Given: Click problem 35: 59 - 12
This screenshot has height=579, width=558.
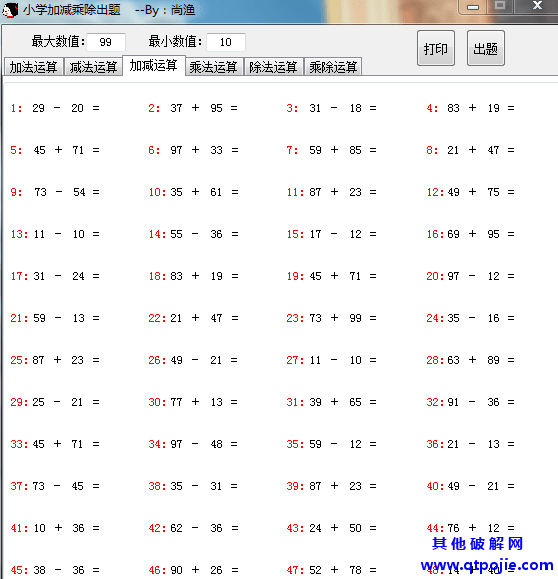Looking at the screenshot, I should 331,444.
